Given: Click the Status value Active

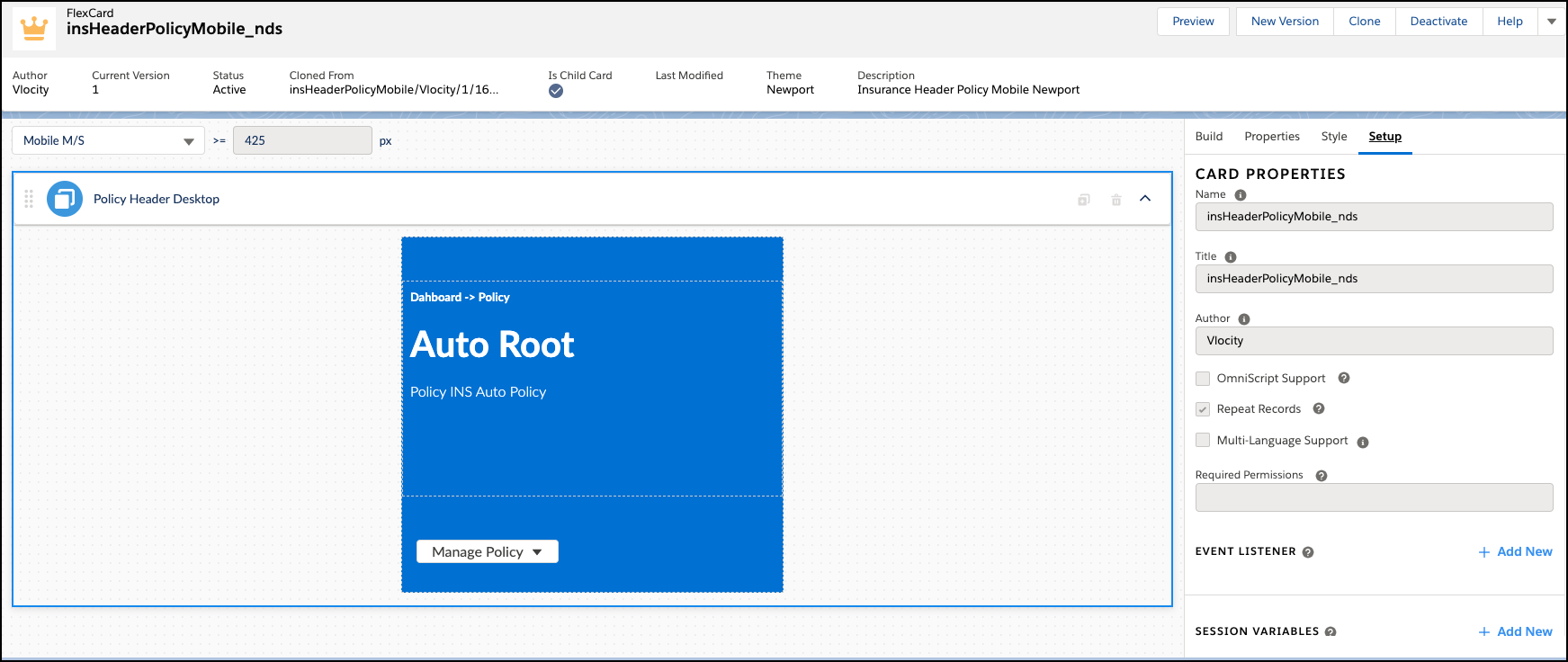Looking at the screenshot, I should 229,90.
